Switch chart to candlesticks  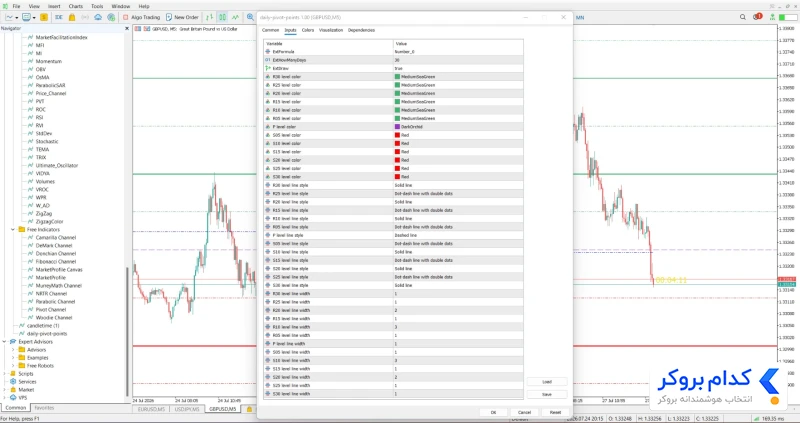222,17
